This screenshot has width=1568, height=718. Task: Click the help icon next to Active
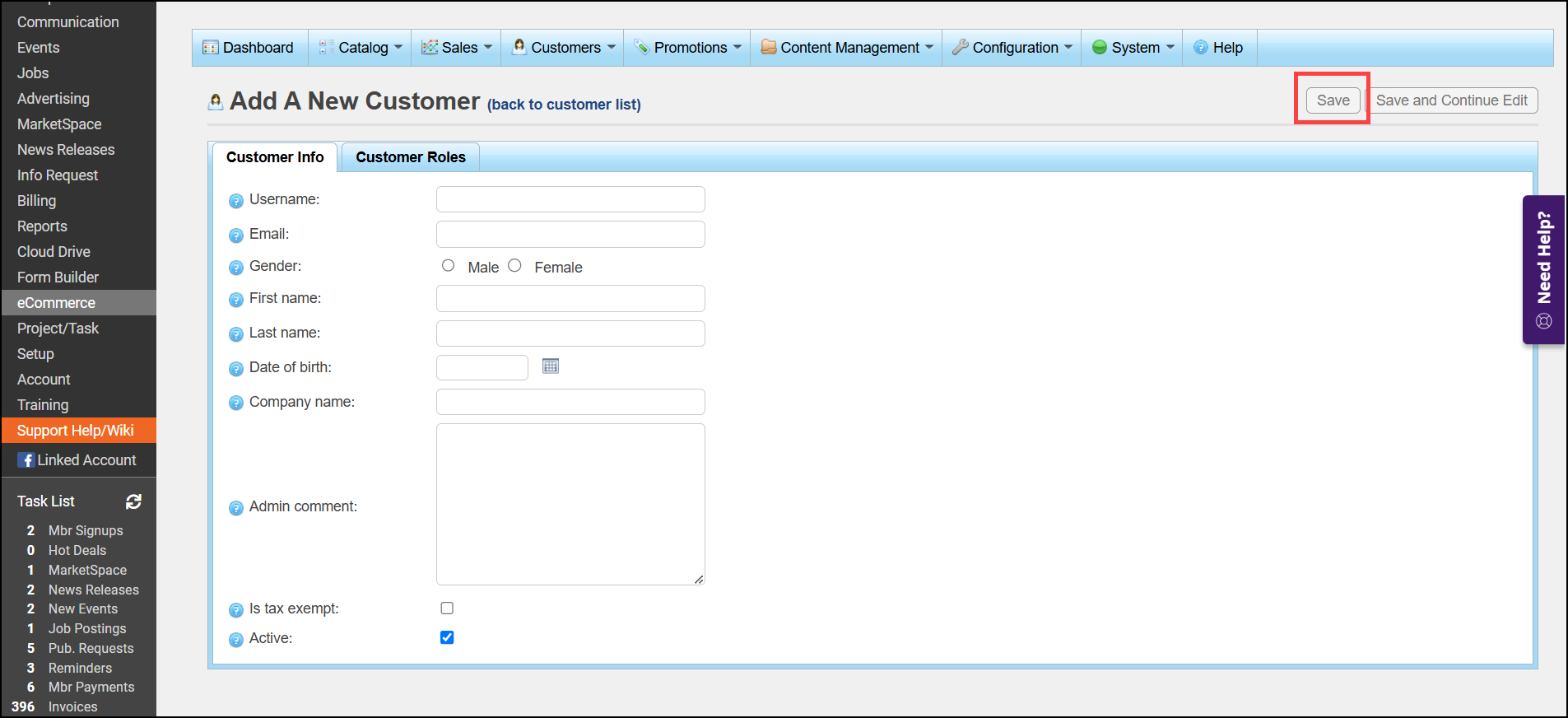[x=236, y=639]
